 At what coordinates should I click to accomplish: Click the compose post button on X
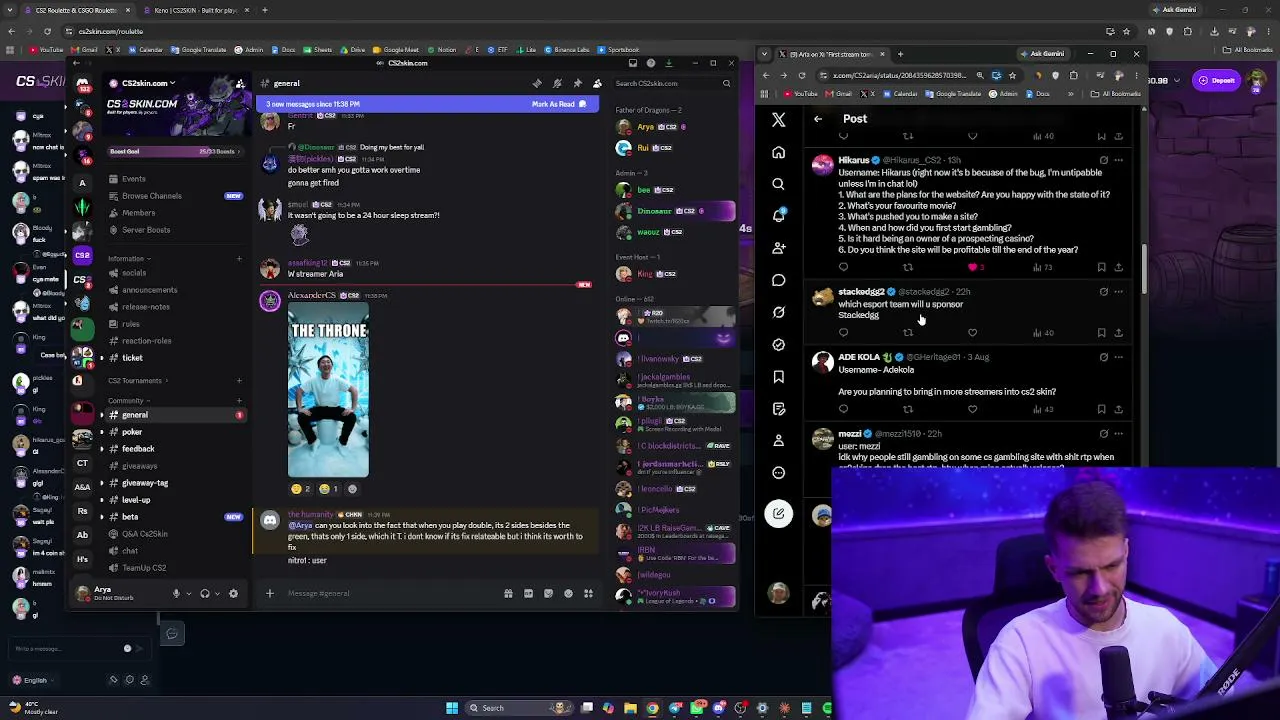click(778, 514)
